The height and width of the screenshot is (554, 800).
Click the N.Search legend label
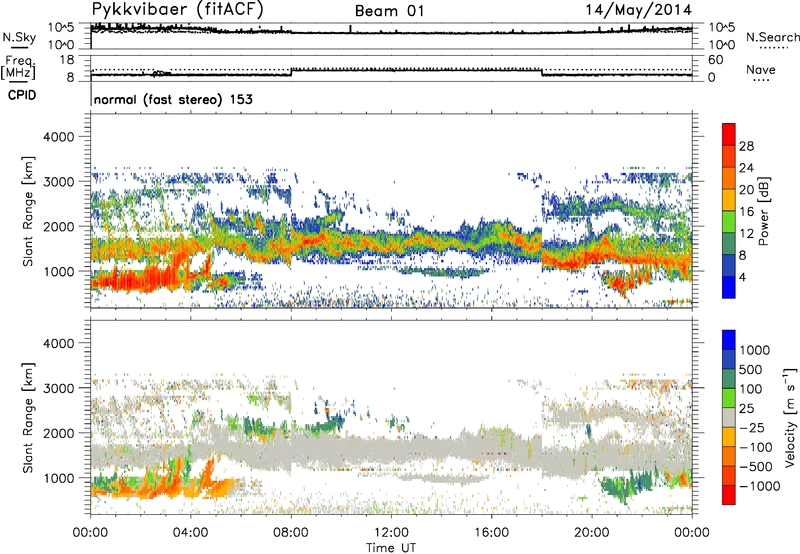(772, 37)
